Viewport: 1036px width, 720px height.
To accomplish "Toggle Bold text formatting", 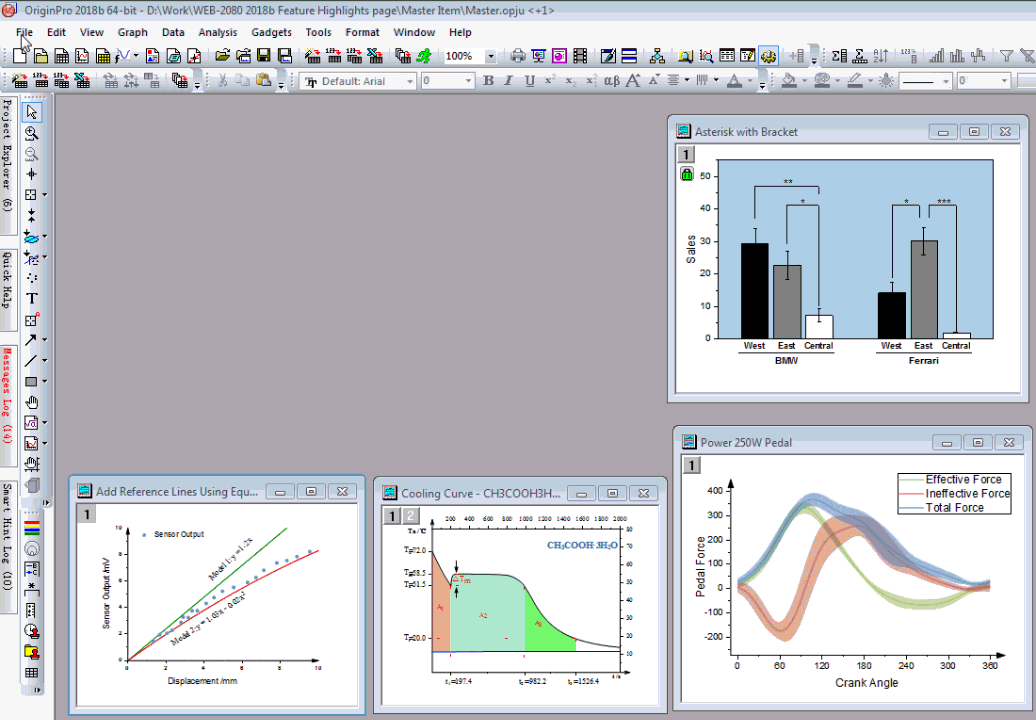I will (x=488, y=81).
